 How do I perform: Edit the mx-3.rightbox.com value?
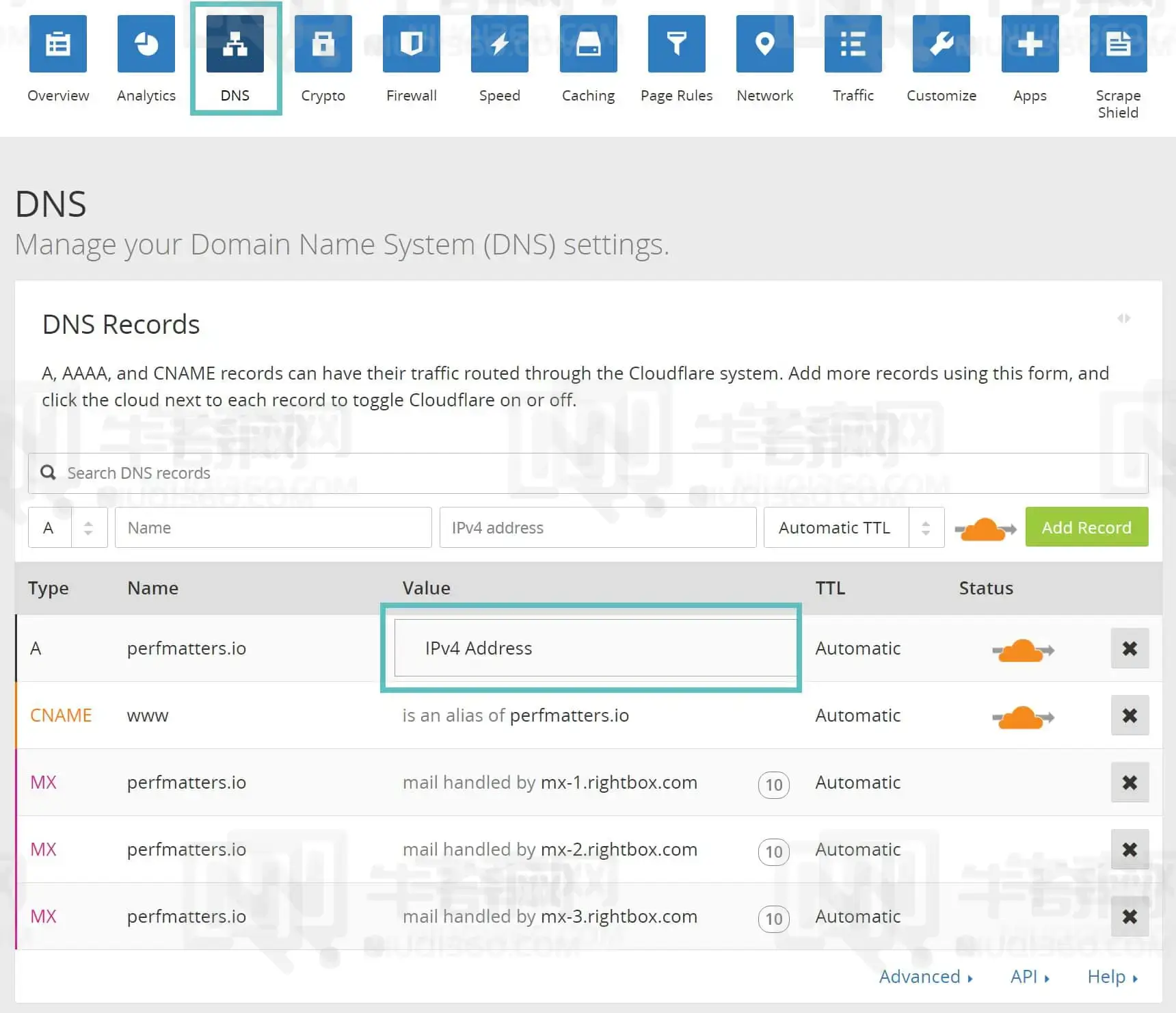[x=550, y=917]
